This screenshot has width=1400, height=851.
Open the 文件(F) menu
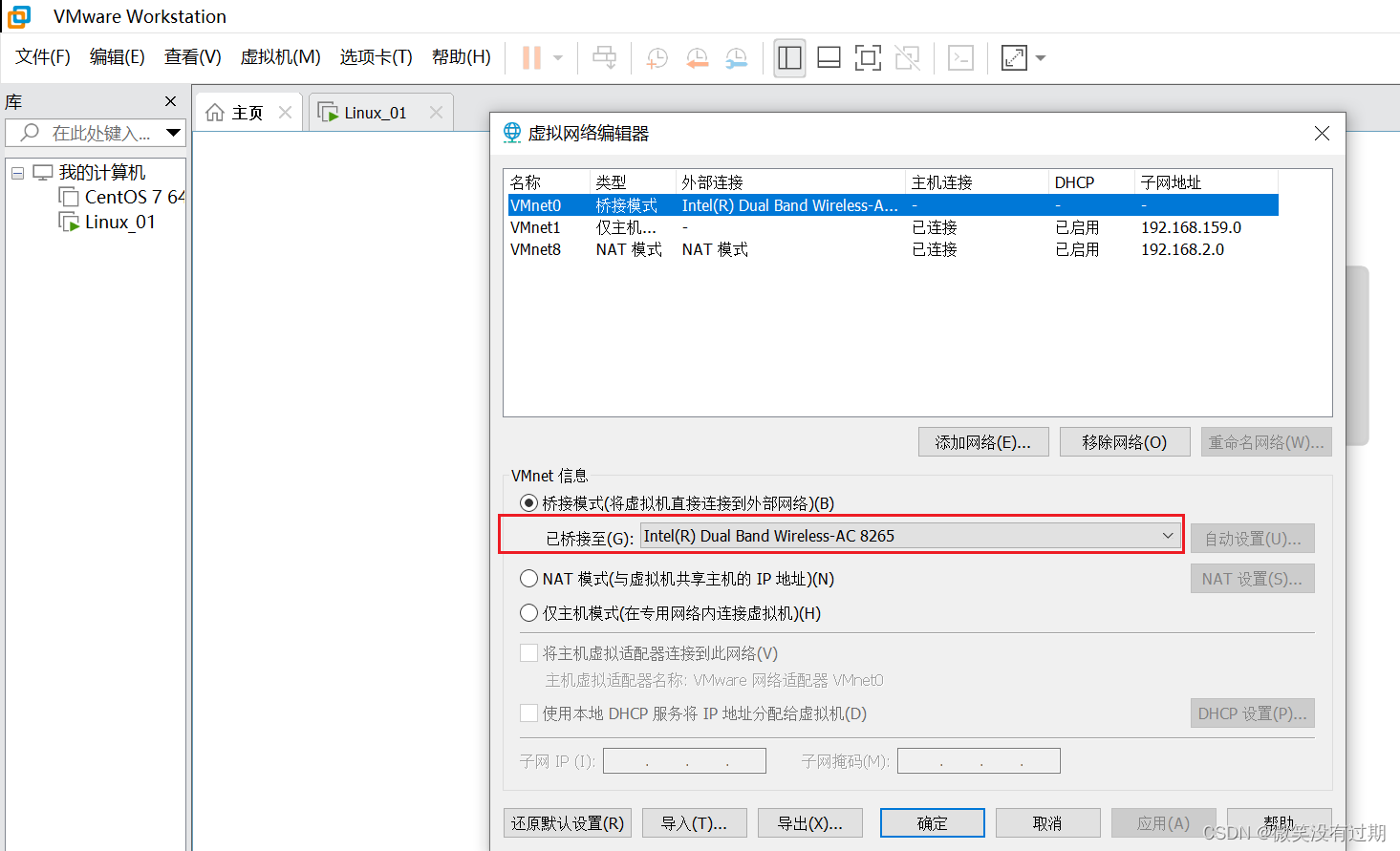pos(43,57)
